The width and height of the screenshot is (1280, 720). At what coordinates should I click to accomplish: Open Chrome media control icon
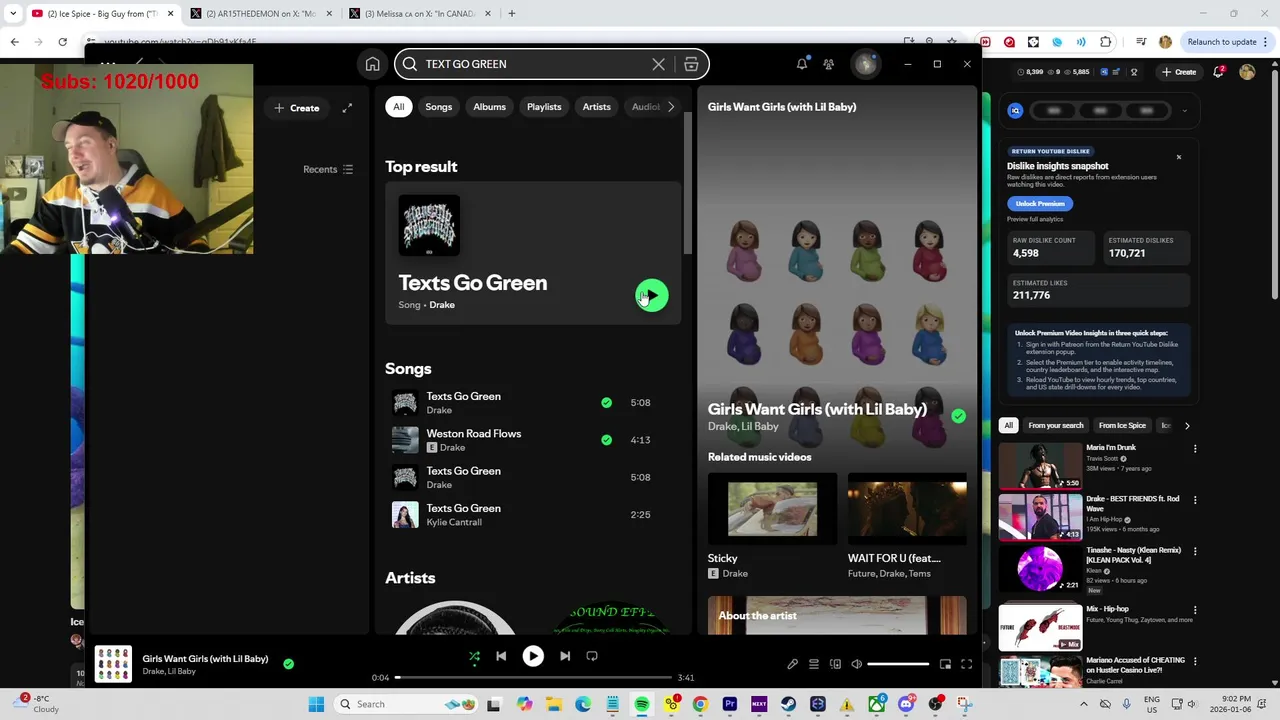[1141, 42]
